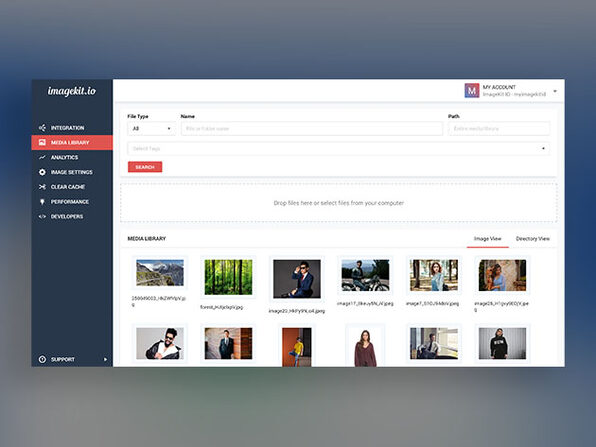Click the Performance bulb icon
The image size is (596, 447).
click(x=42, y=202)
